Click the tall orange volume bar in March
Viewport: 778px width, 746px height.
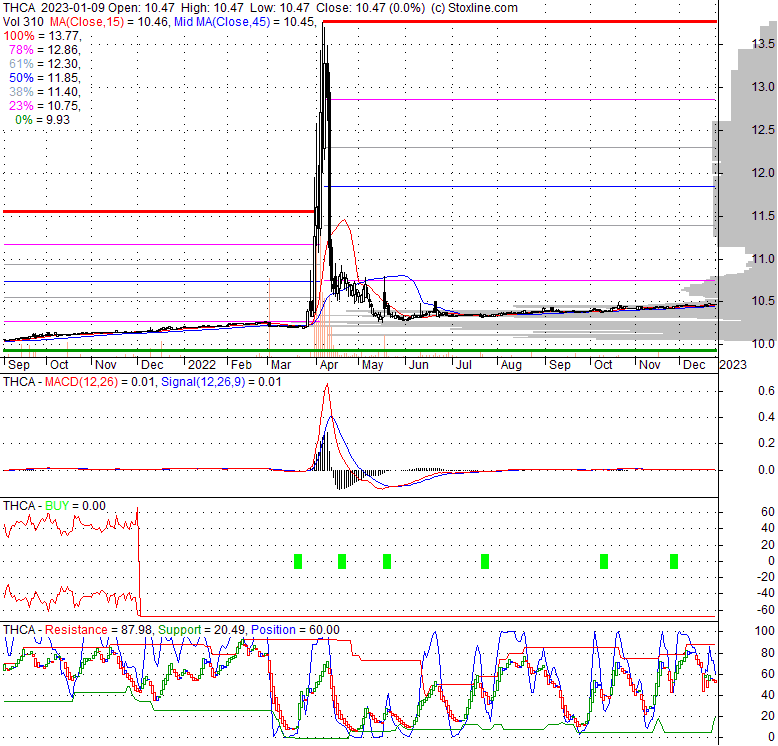[269, 316]
